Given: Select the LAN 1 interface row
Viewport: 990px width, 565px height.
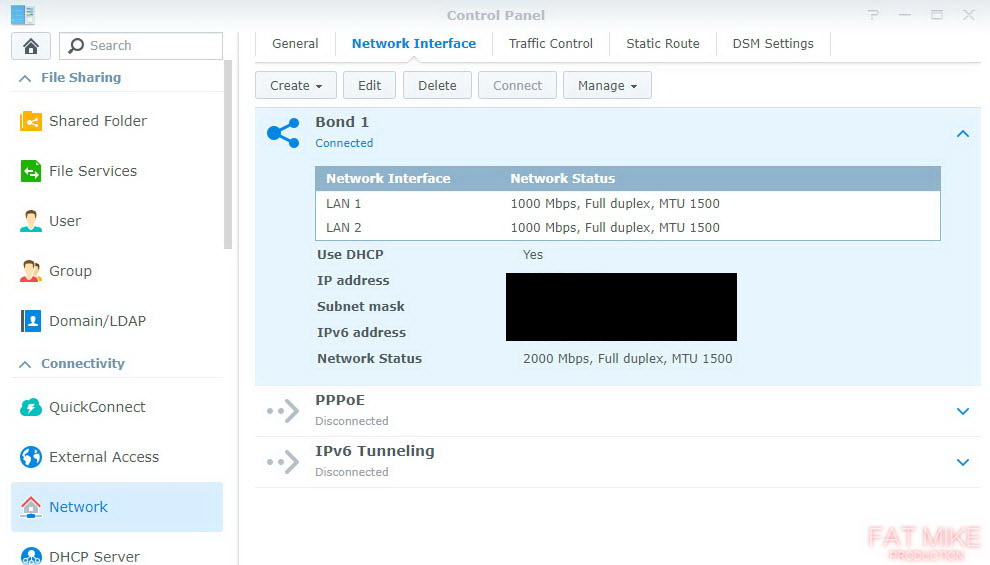Looking at the screenshot, I should (628, 203).
